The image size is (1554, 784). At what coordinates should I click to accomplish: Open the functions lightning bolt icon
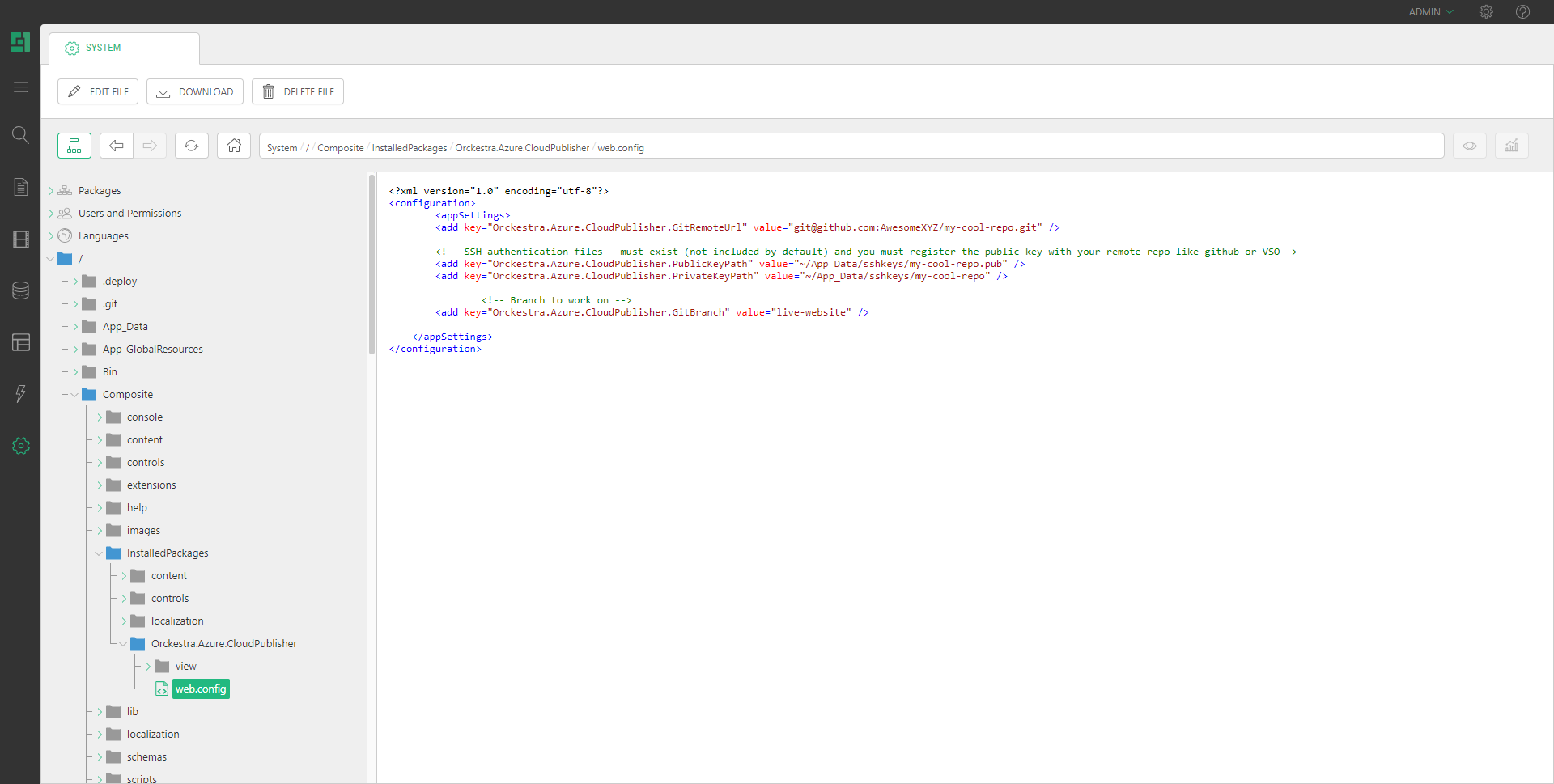click(x=21, y=394)
